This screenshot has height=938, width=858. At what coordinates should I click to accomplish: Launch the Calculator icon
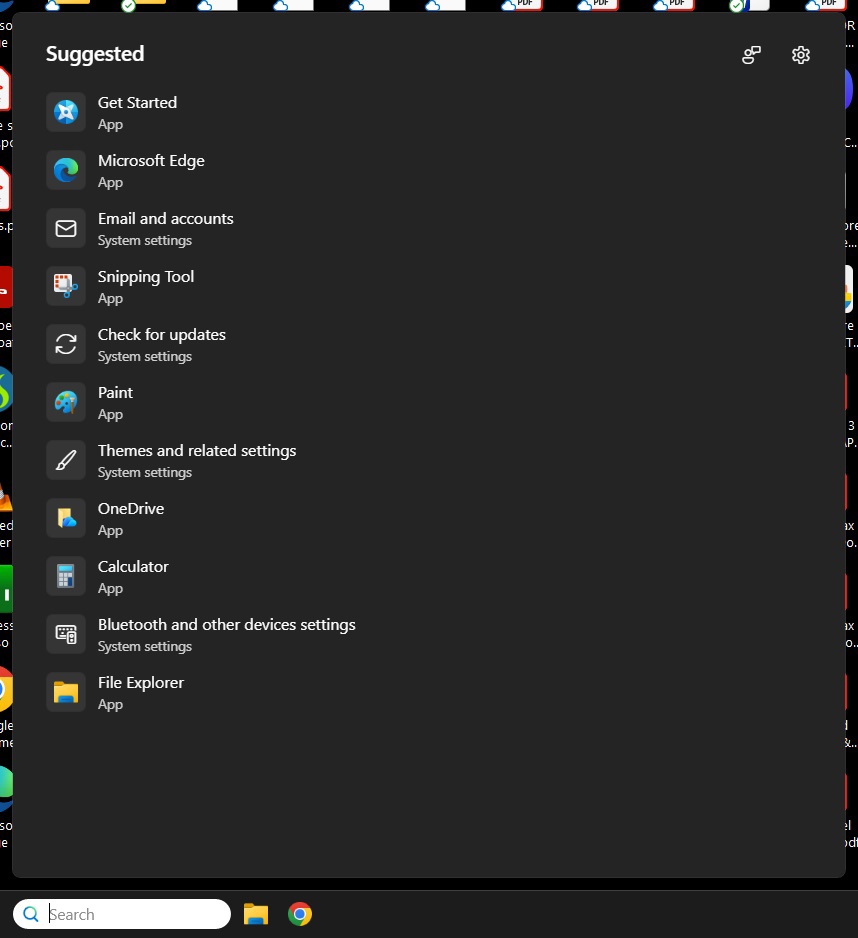[x=66, y=576]
